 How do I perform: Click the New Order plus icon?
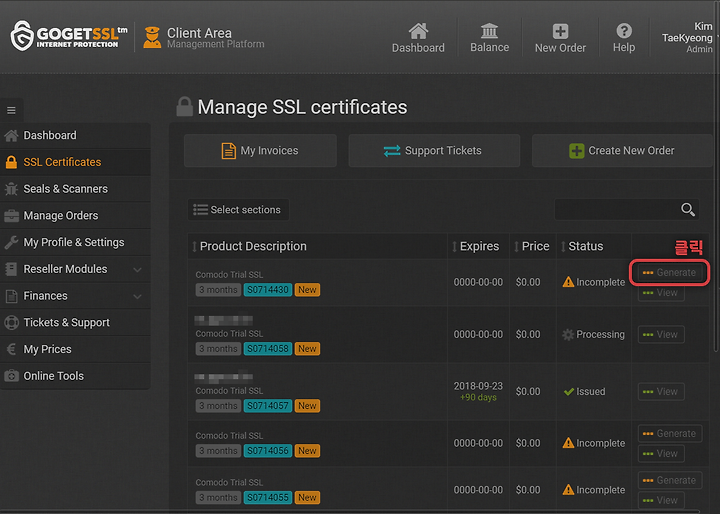(x=560, y=31)
